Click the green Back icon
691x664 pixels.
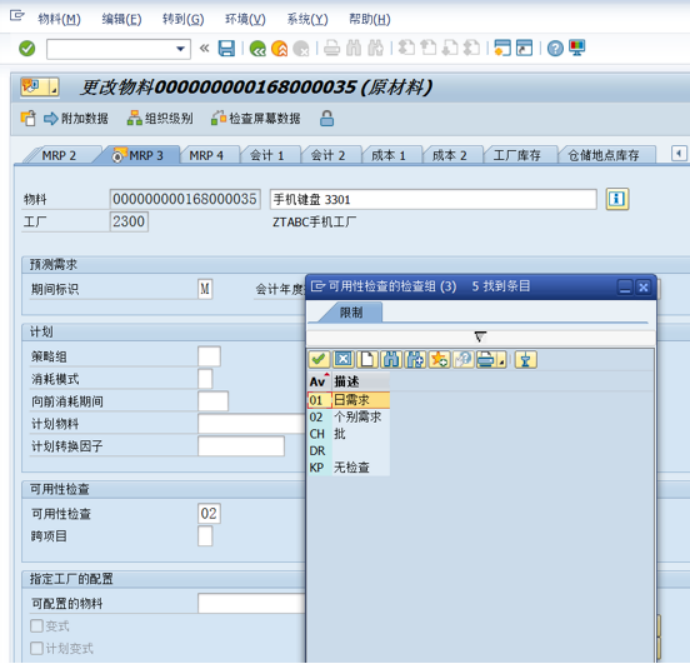(x=257, y=48)
